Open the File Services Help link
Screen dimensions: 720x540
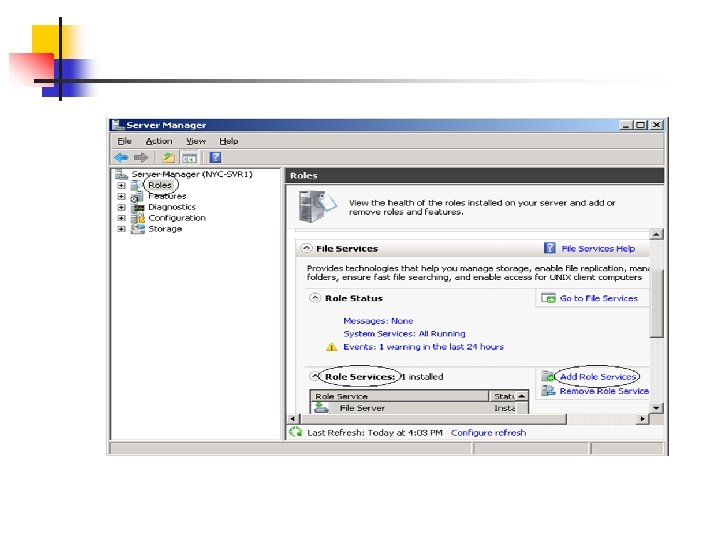click(598, 248)
